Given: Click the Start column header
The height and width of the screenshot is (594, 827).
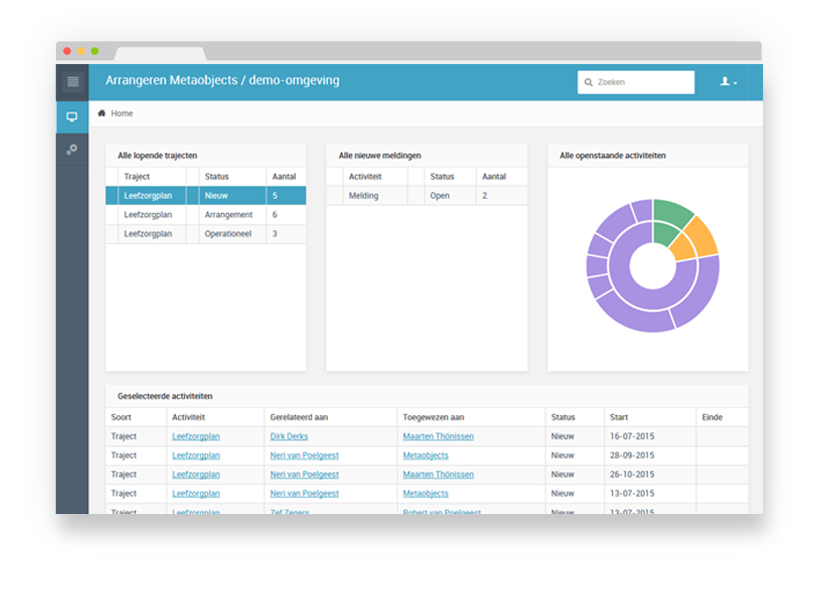Looking at the screenshot, I should coord(619,417).
